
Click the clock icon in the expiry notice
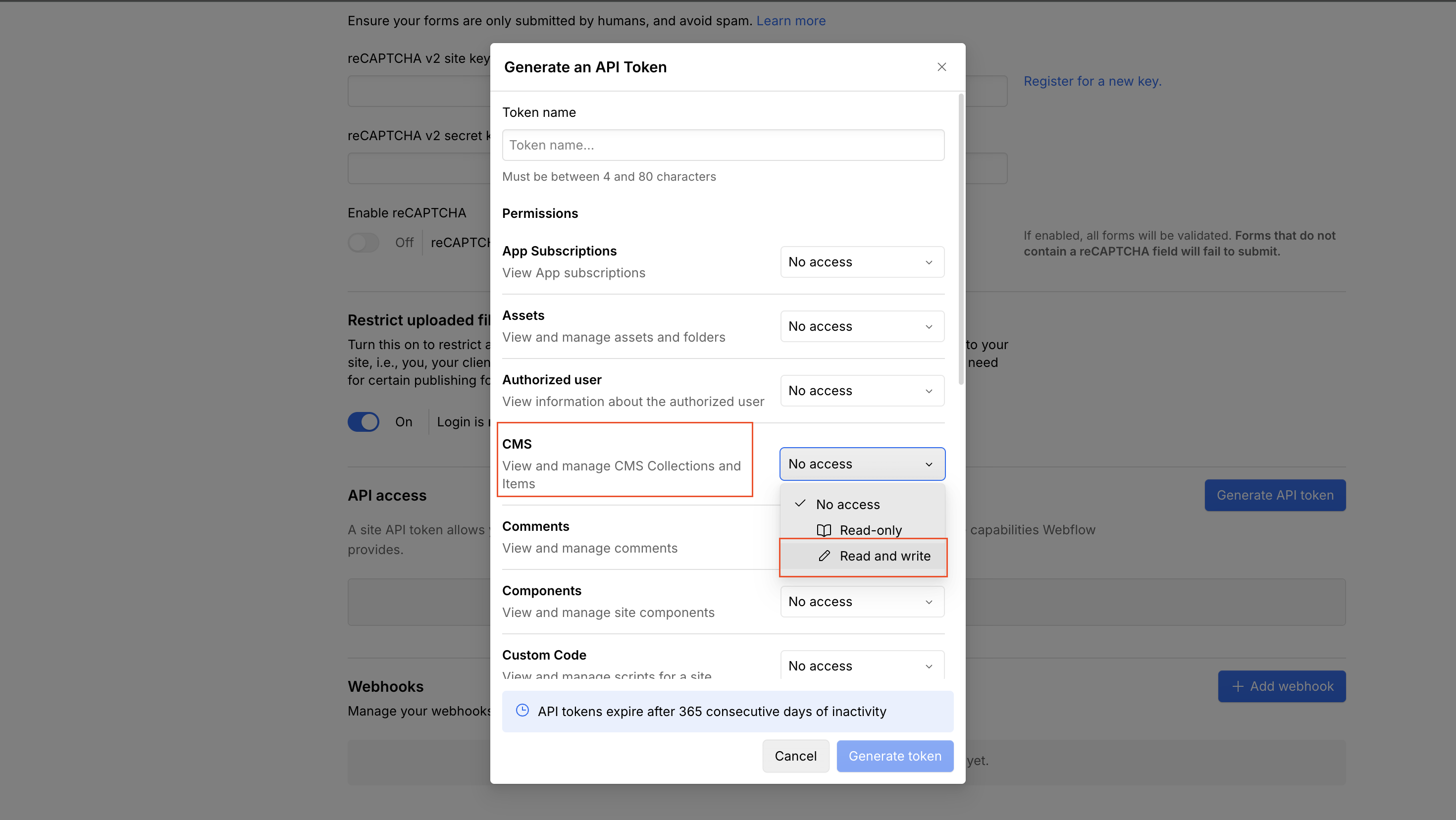[x=522, y=711]
